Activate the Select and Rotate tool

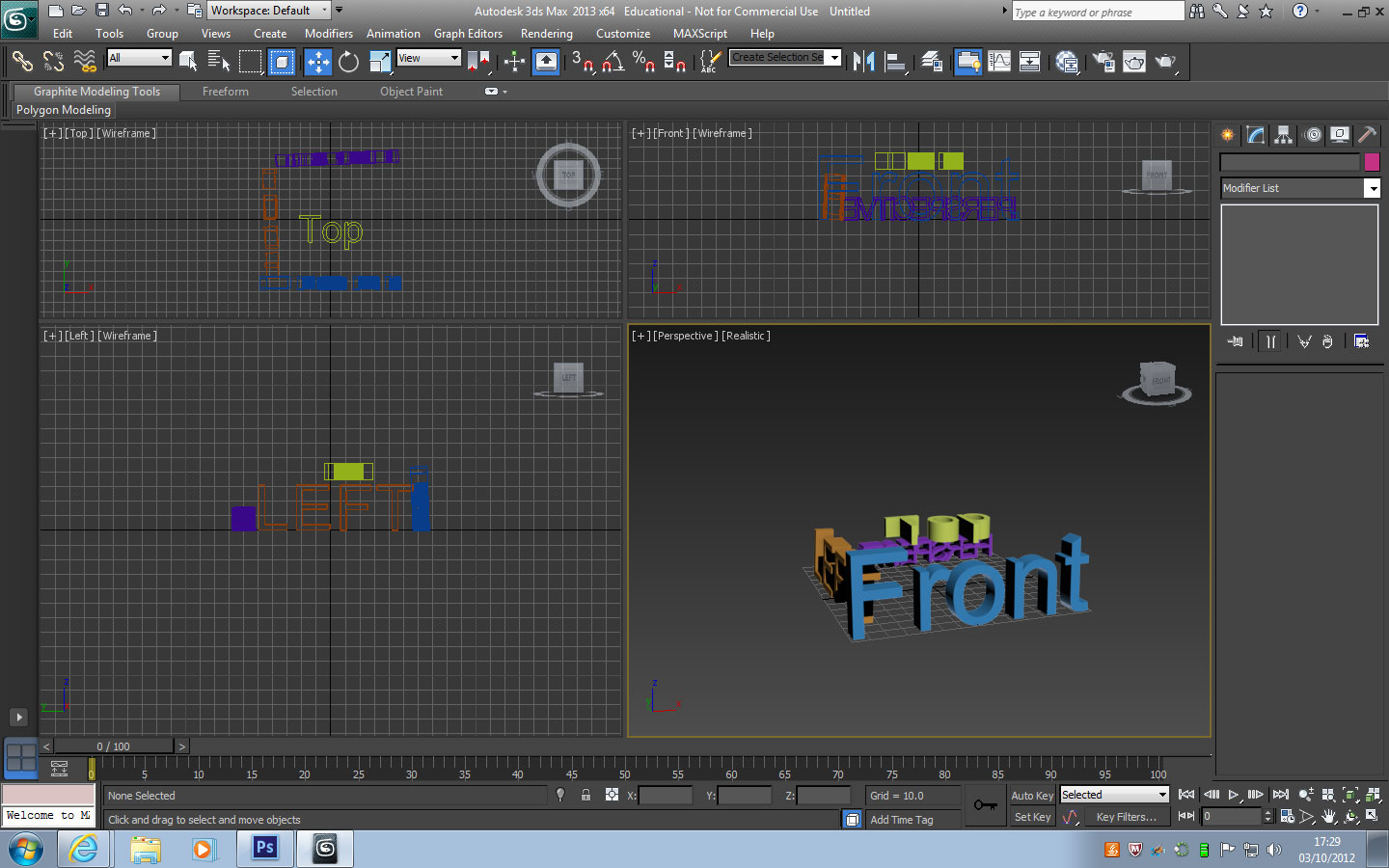pos(347,62)
